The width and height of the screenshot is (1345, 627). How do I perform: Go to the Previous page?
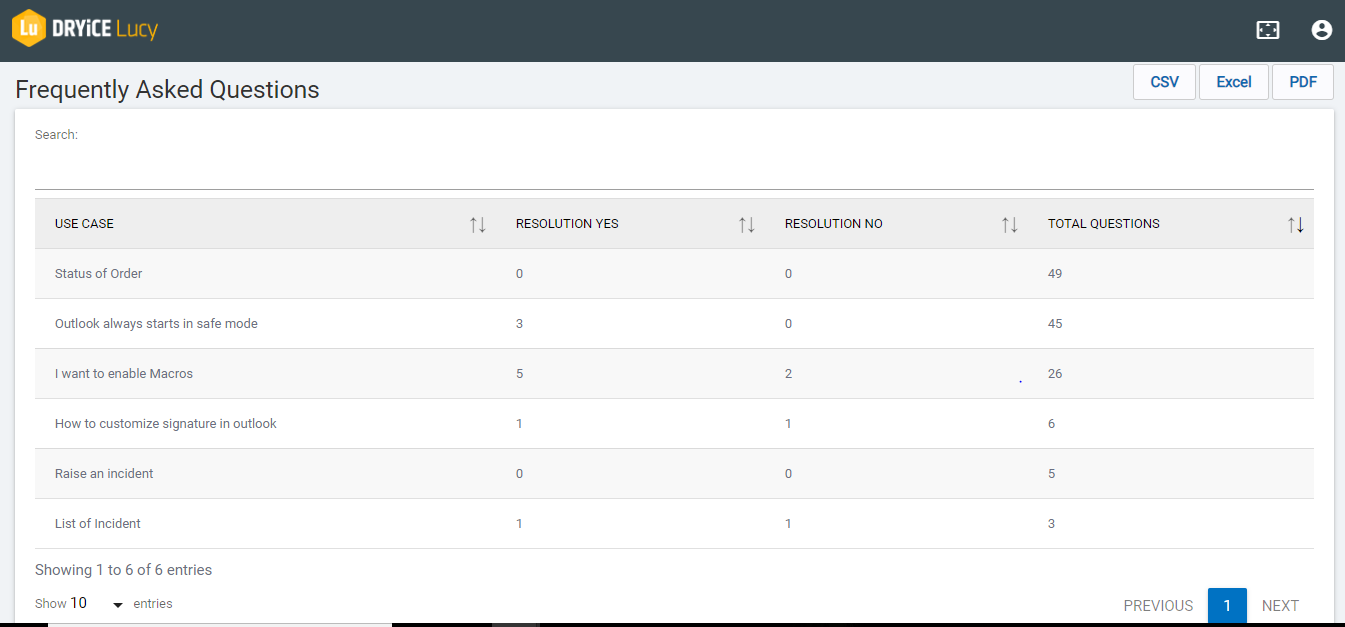click(x=1158, y=605)
